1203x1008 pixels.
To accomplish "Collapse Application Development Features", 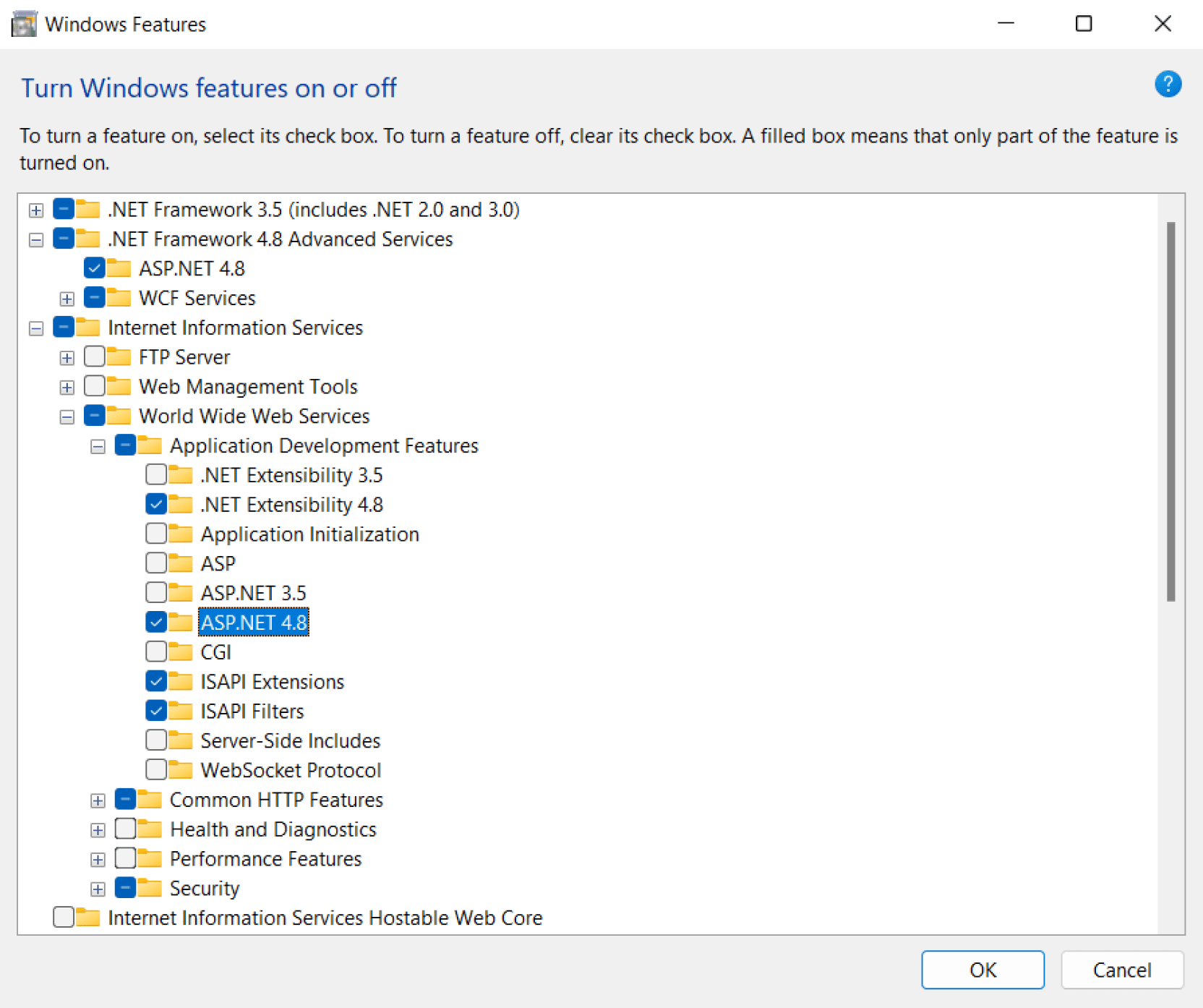I will [x=98, y=447].
